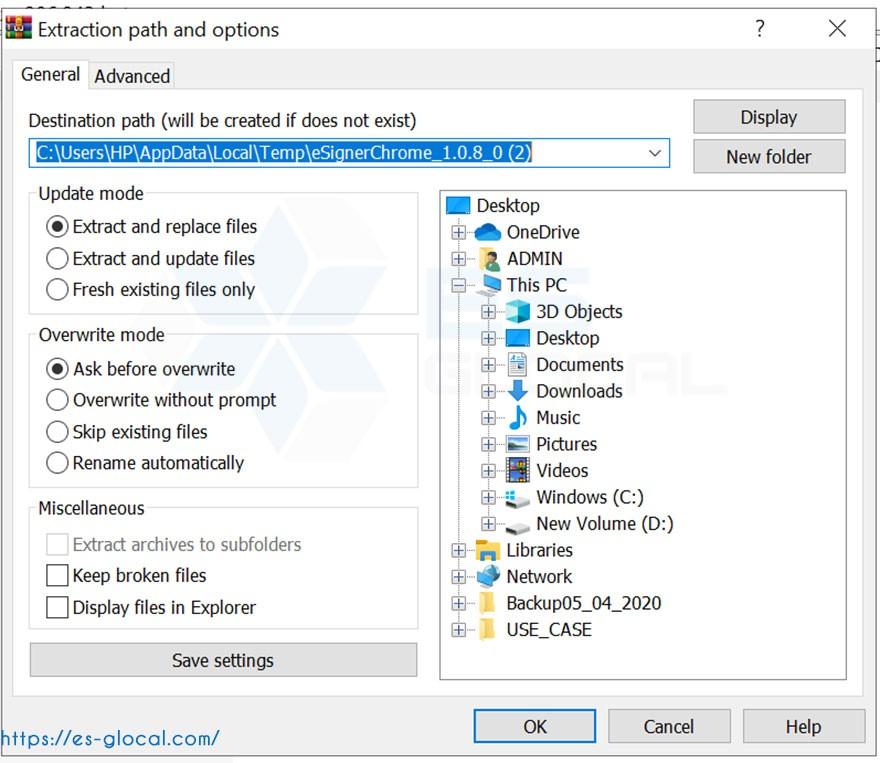Click the Music note icon

tap(518, 417)
